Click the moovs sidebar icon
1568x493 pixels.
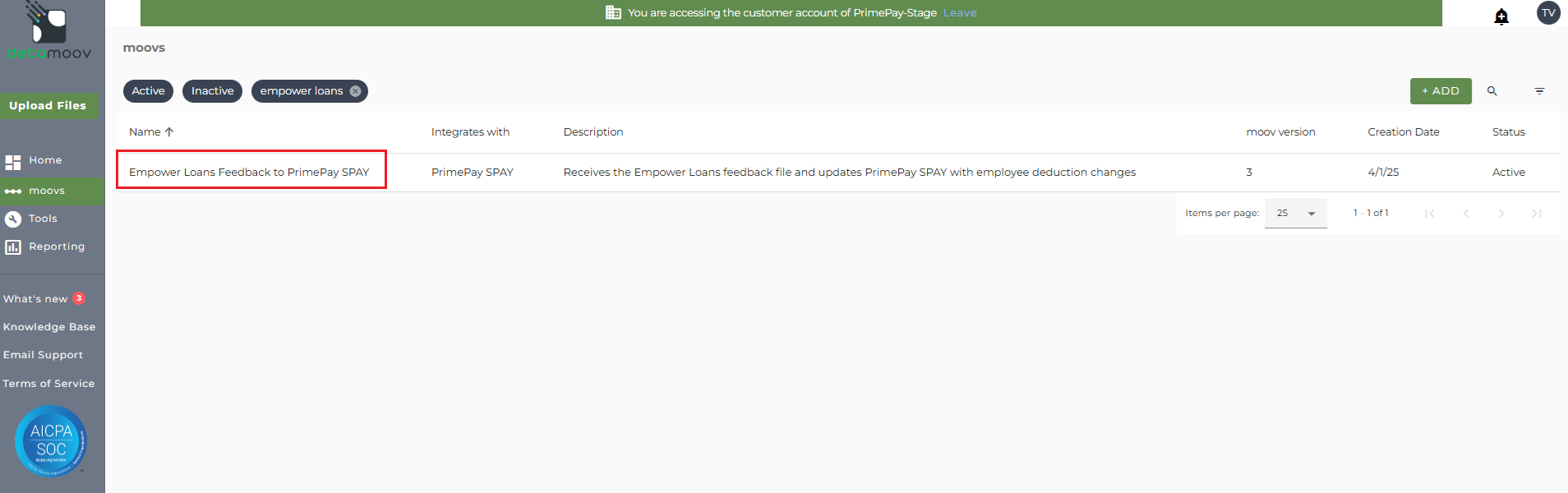click(x=13, y=191)
